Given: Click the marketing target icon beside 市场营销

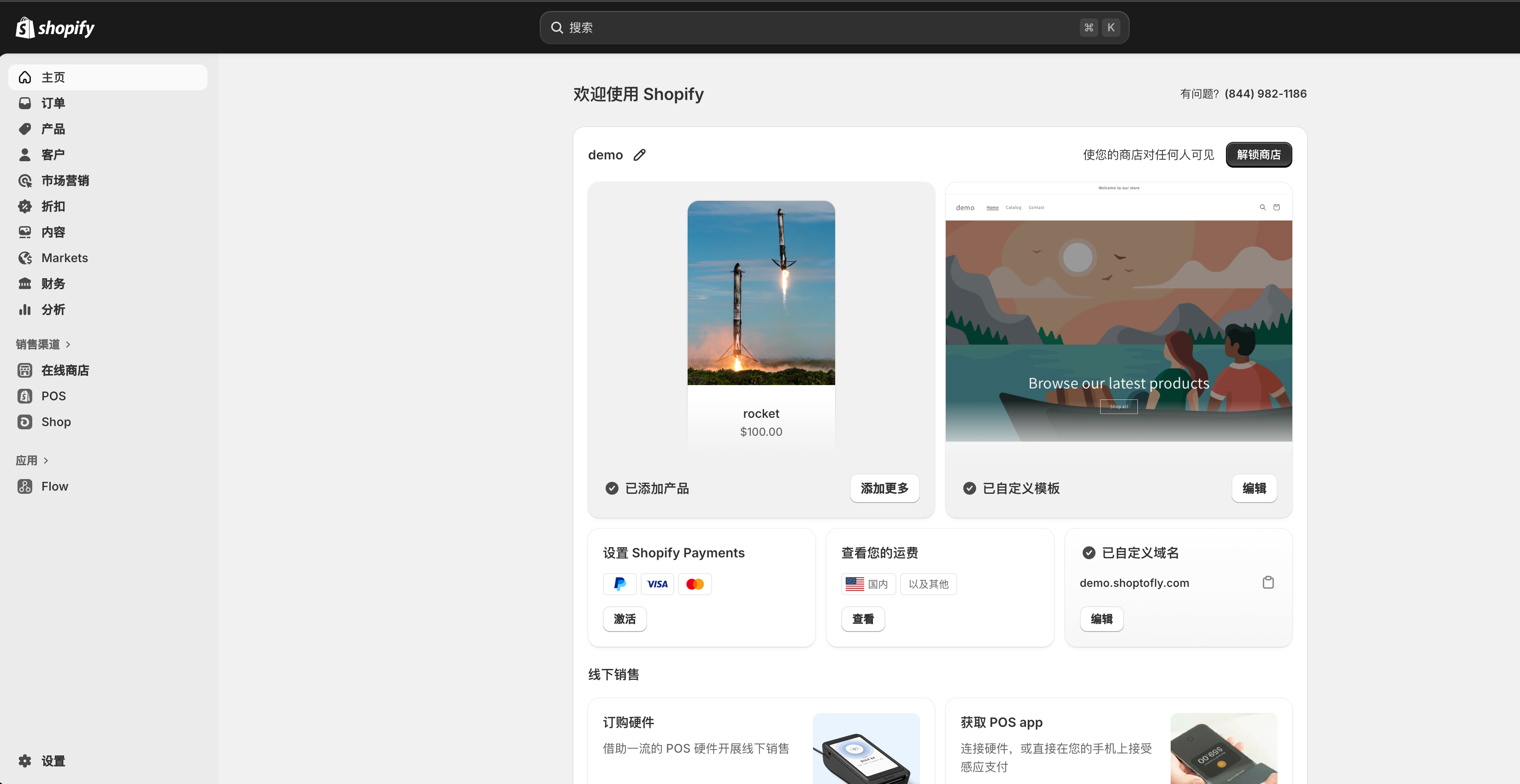Looking at the screenshot, I should click(25, 181).
